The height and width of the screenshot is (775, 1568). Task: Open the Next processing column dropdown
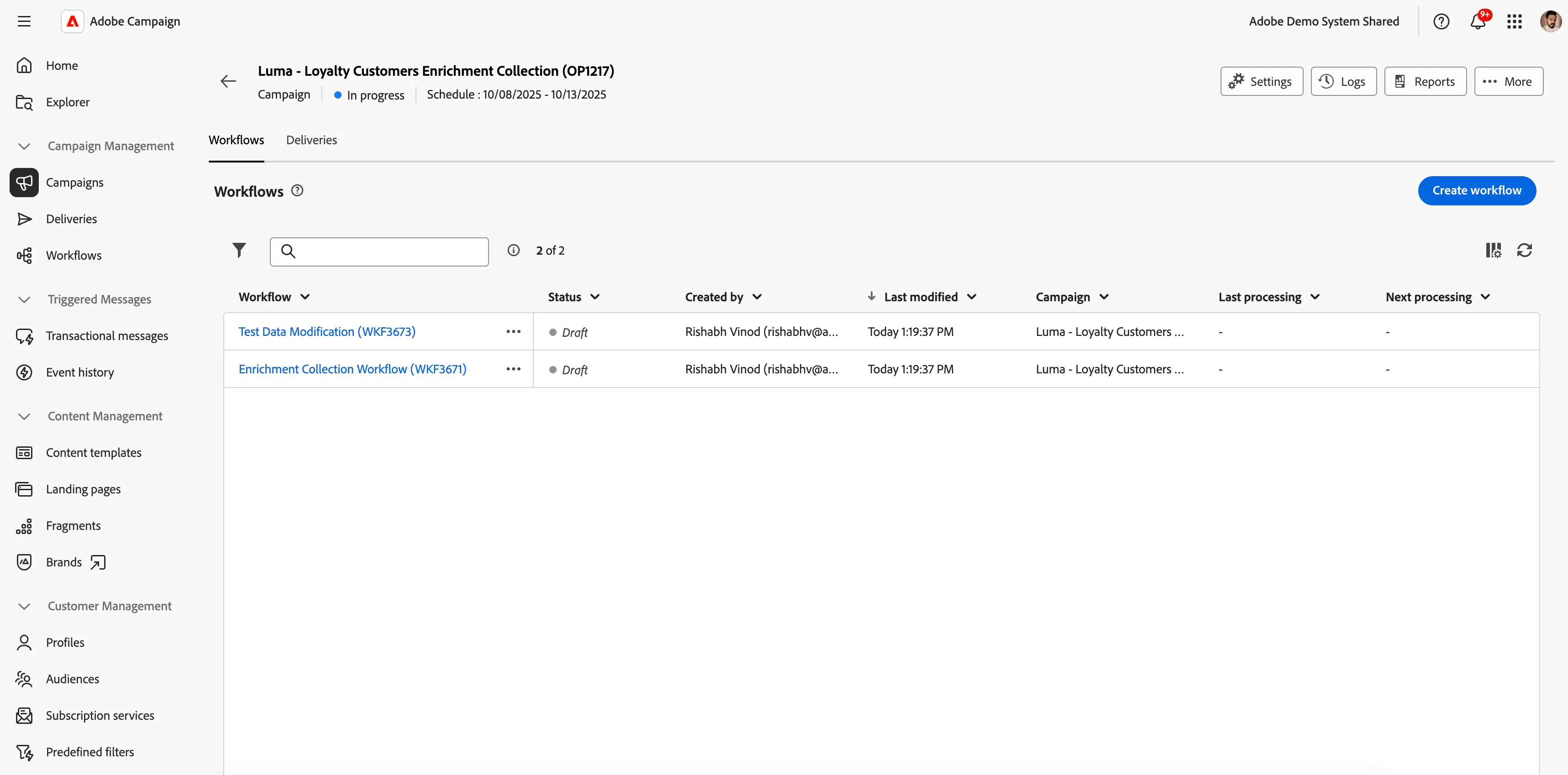1486,297
